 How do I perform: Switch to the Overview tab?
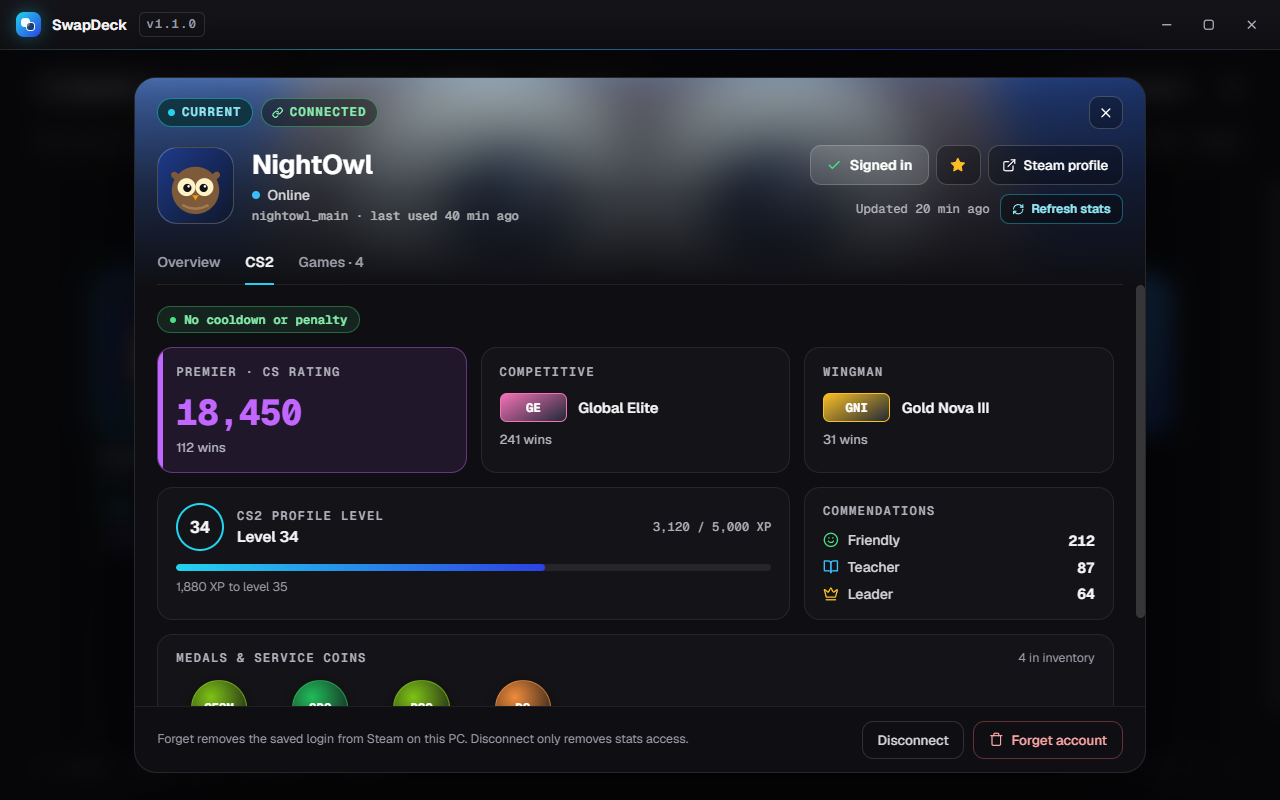[189, 262]
